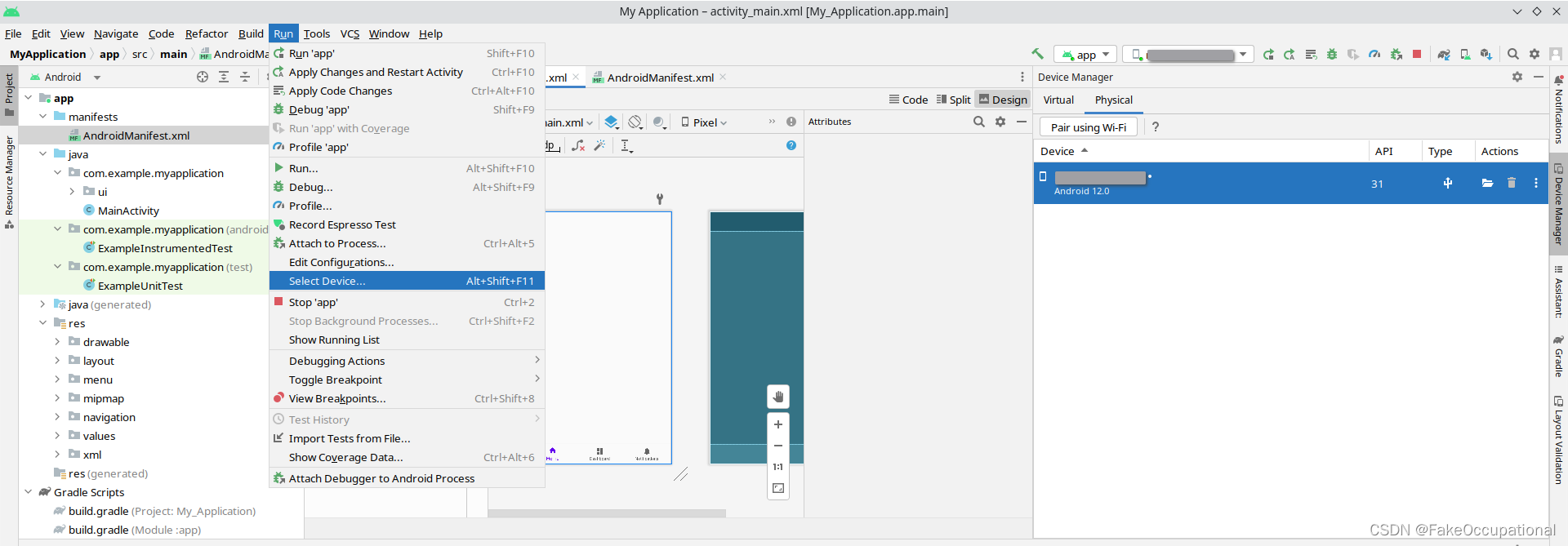Select the Run 'app' menu entry
This screenshot has height=546, width=1568.
pos(407,53)
